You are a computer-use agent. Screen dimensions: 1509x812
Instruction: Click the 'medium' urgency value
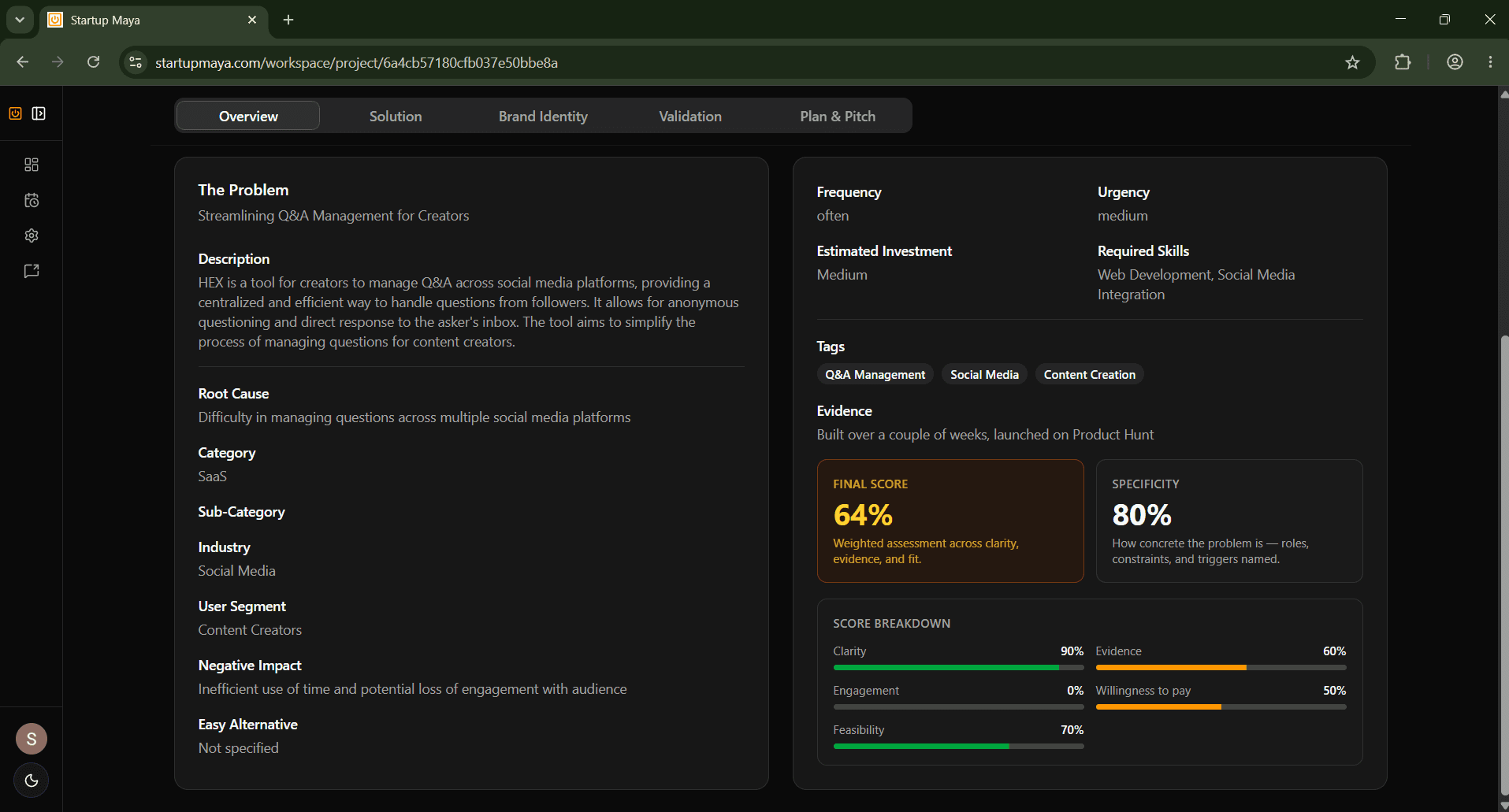(x=1122, y=216)
